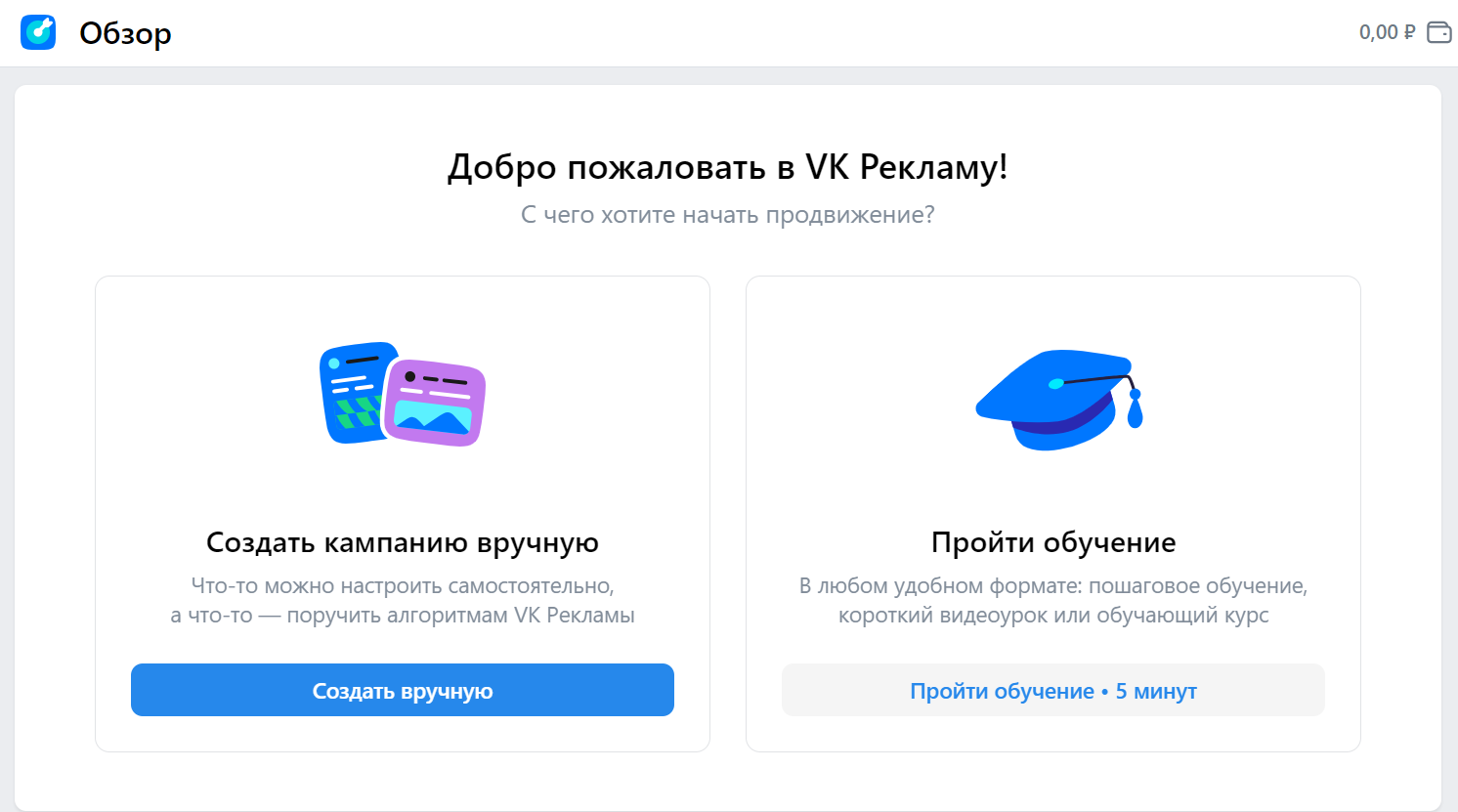Click the training formats description text
This screenshot has width=1458, height=812.
tap(1053, 601)
